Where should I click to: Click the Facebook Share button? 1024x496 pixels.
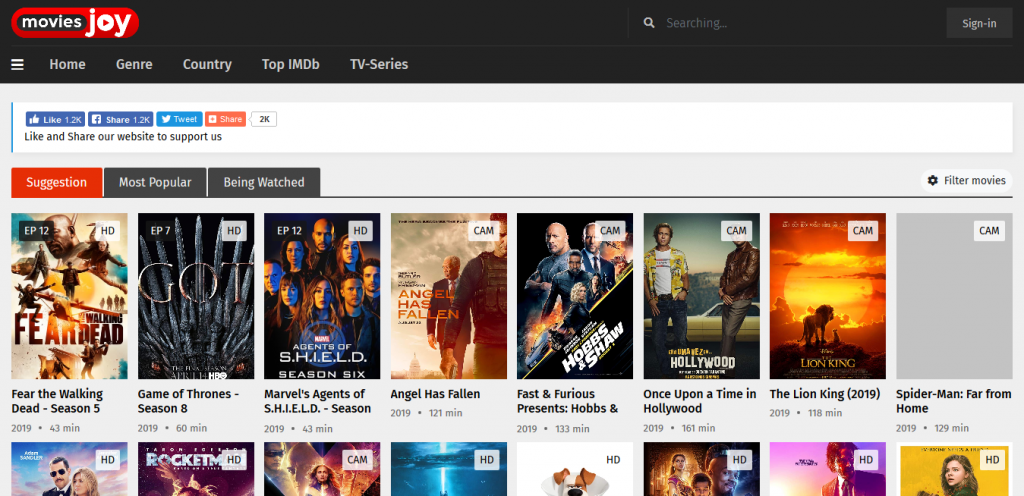121,119
